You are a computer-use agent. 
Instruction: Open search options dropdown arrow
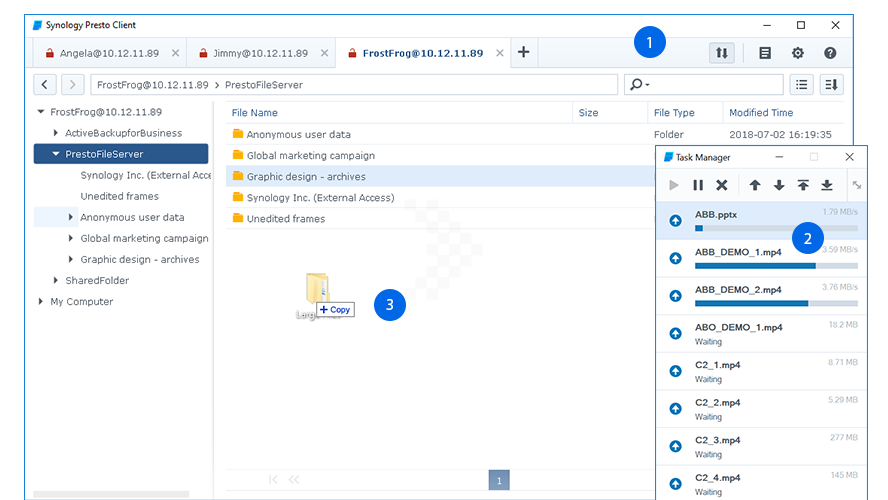pyautogui.click(x=647, y=85)
